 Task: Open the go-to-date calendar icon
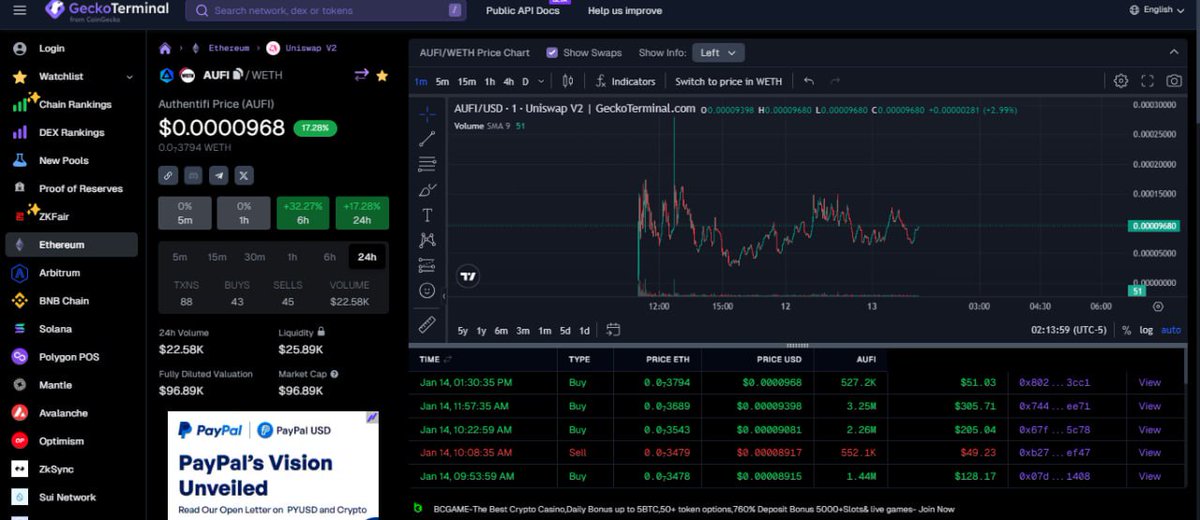613,329
